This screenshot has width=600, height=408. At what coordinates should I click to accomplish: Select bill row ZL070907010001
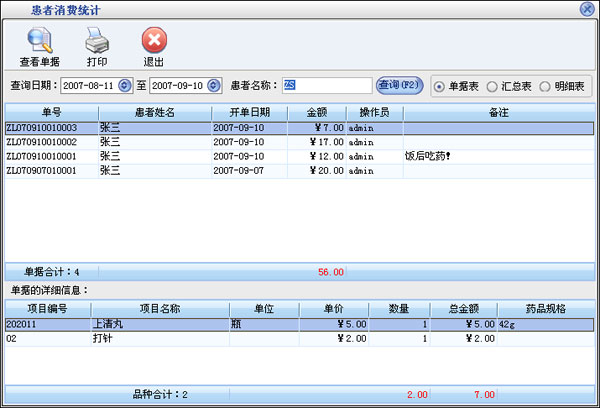pos(50,171)
